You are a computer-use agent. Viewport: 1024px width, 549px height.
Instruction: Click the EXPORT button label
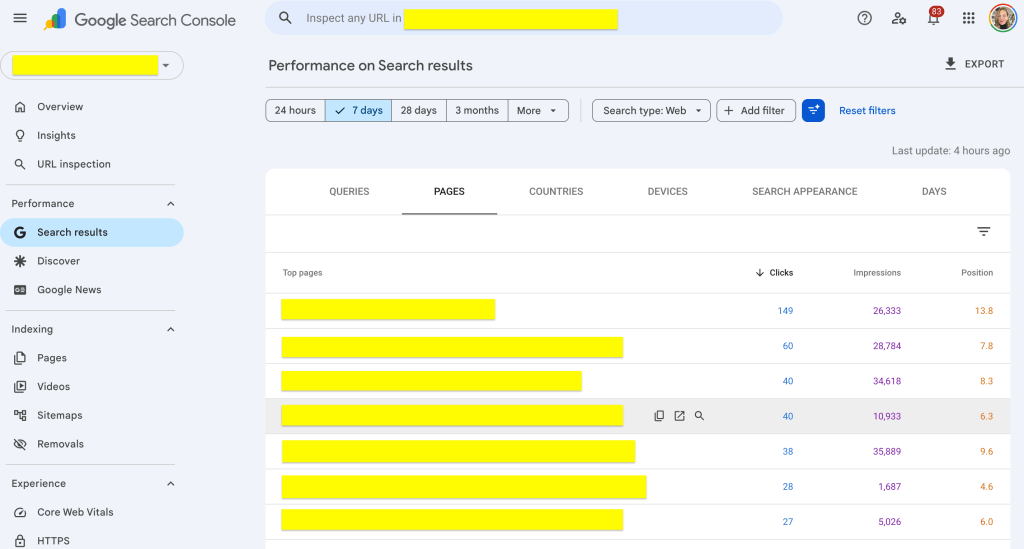coord(984,64)
